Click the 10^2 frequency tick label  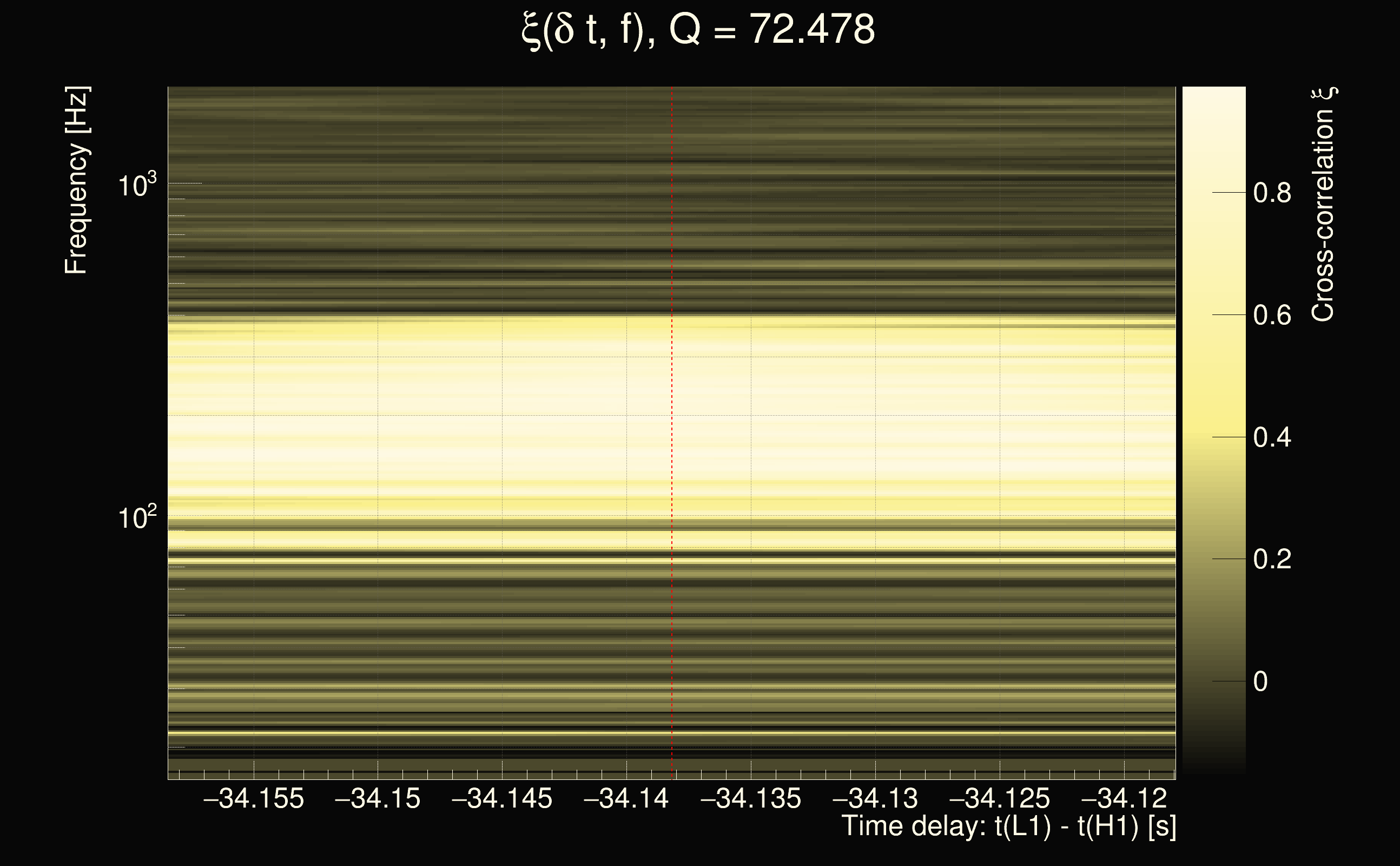137,518
